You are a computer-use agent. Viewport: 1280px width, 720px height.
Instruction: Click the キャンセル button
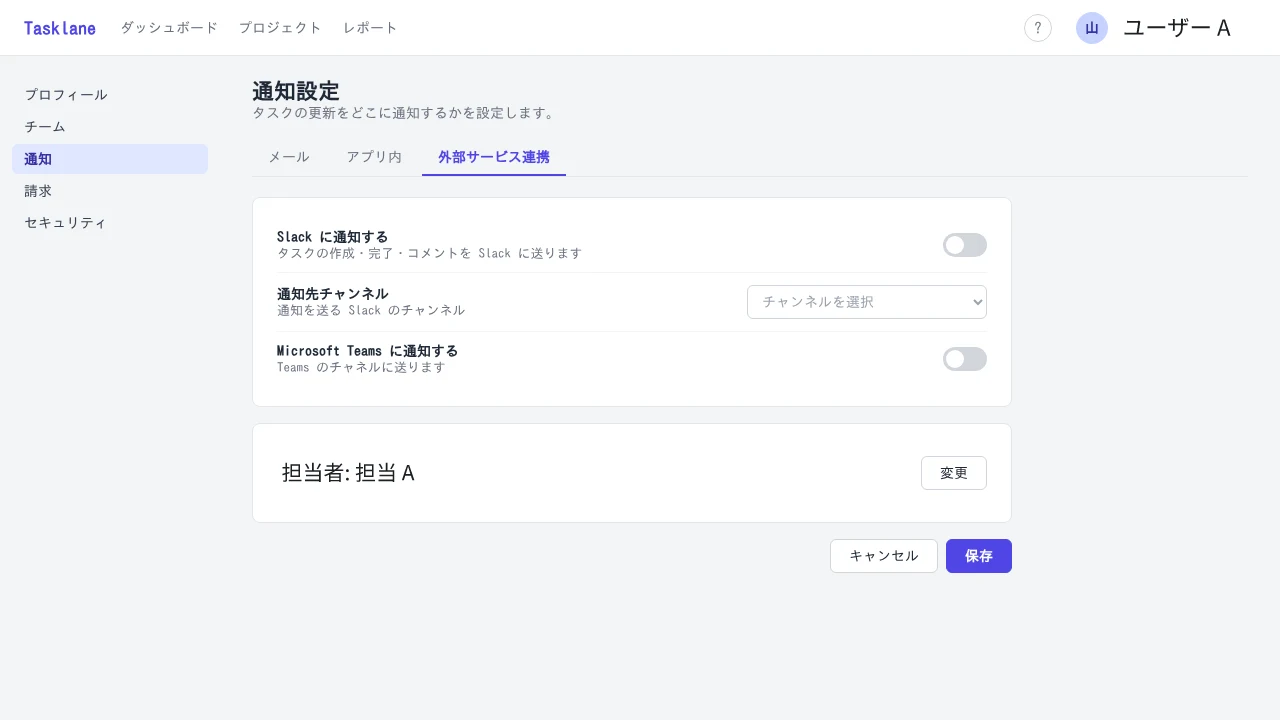tap(884, 556)
